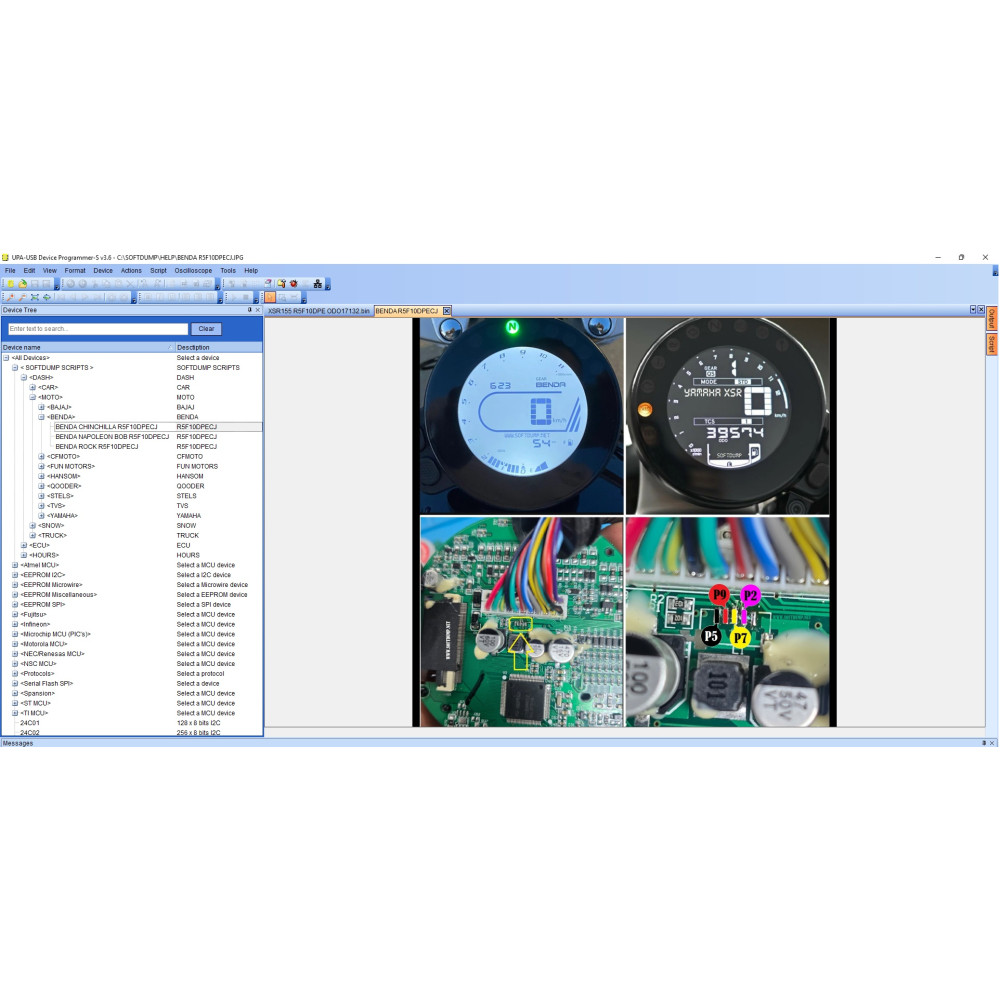Click the eraser-like toolbar icon

coord(268,284)
